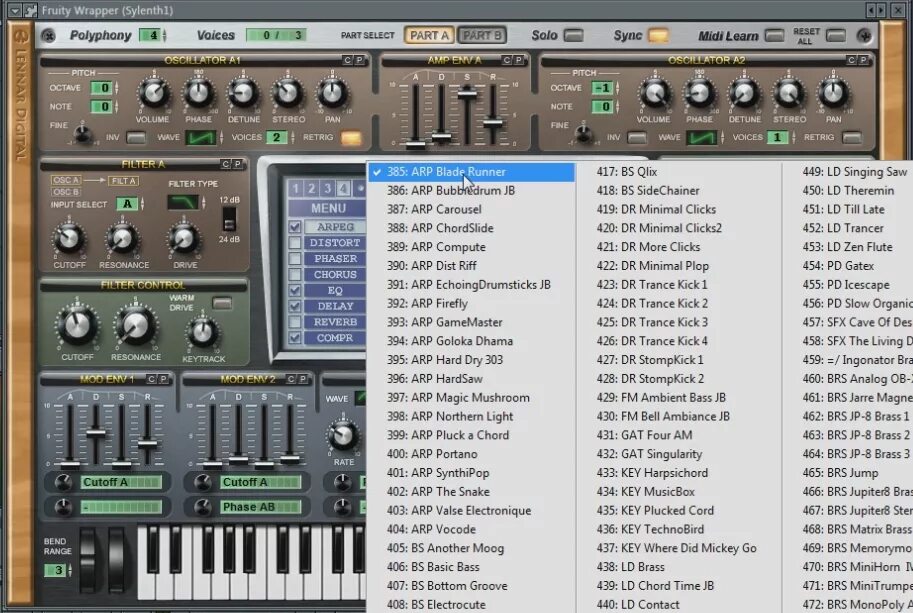Select preset 452: LD Trancer
This screenshot has height=613, width=913.
(849, 228)
